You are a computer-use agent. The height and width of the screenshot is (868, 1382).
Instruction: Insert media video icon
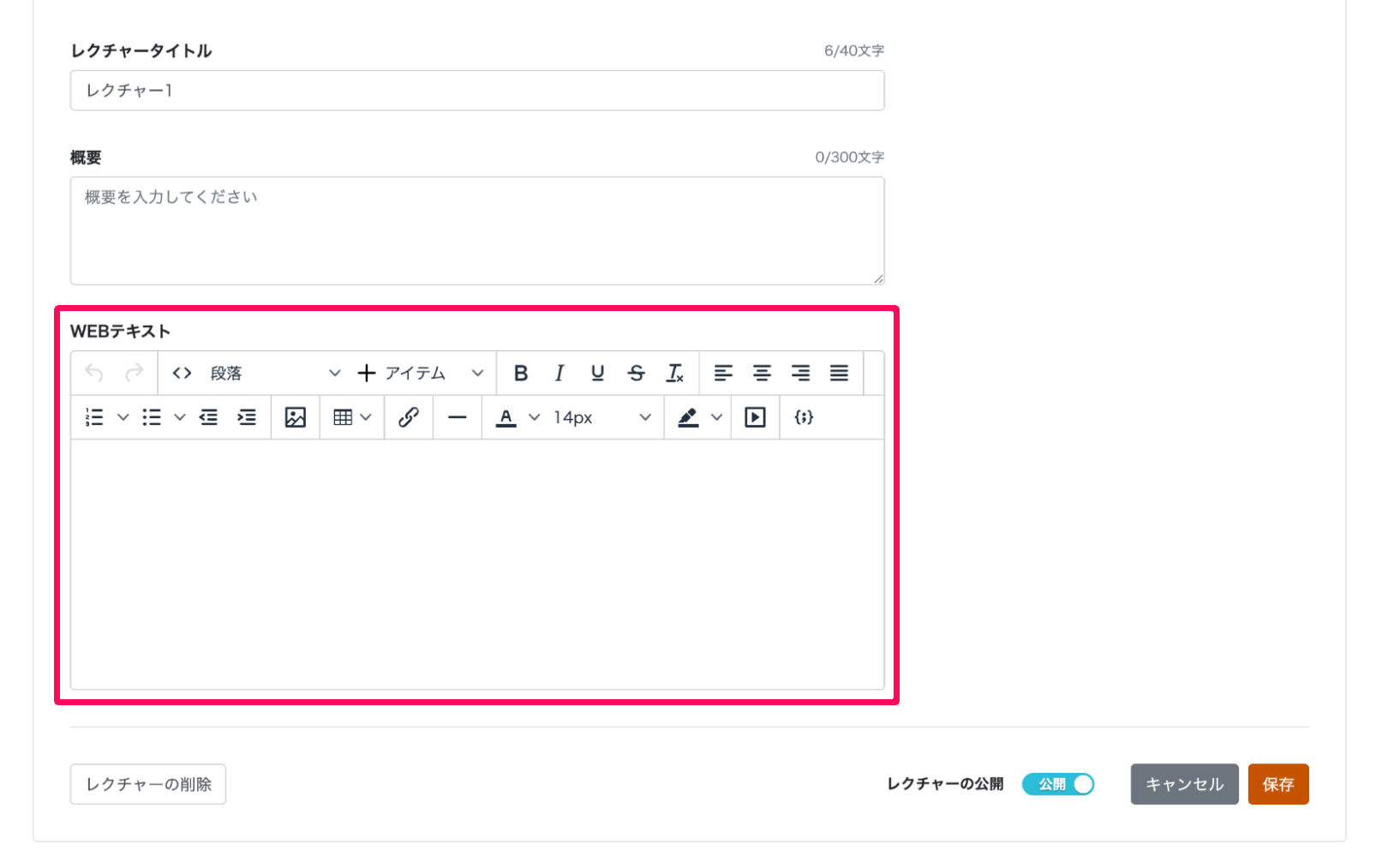pyautogui.click(x=756, y=417)
